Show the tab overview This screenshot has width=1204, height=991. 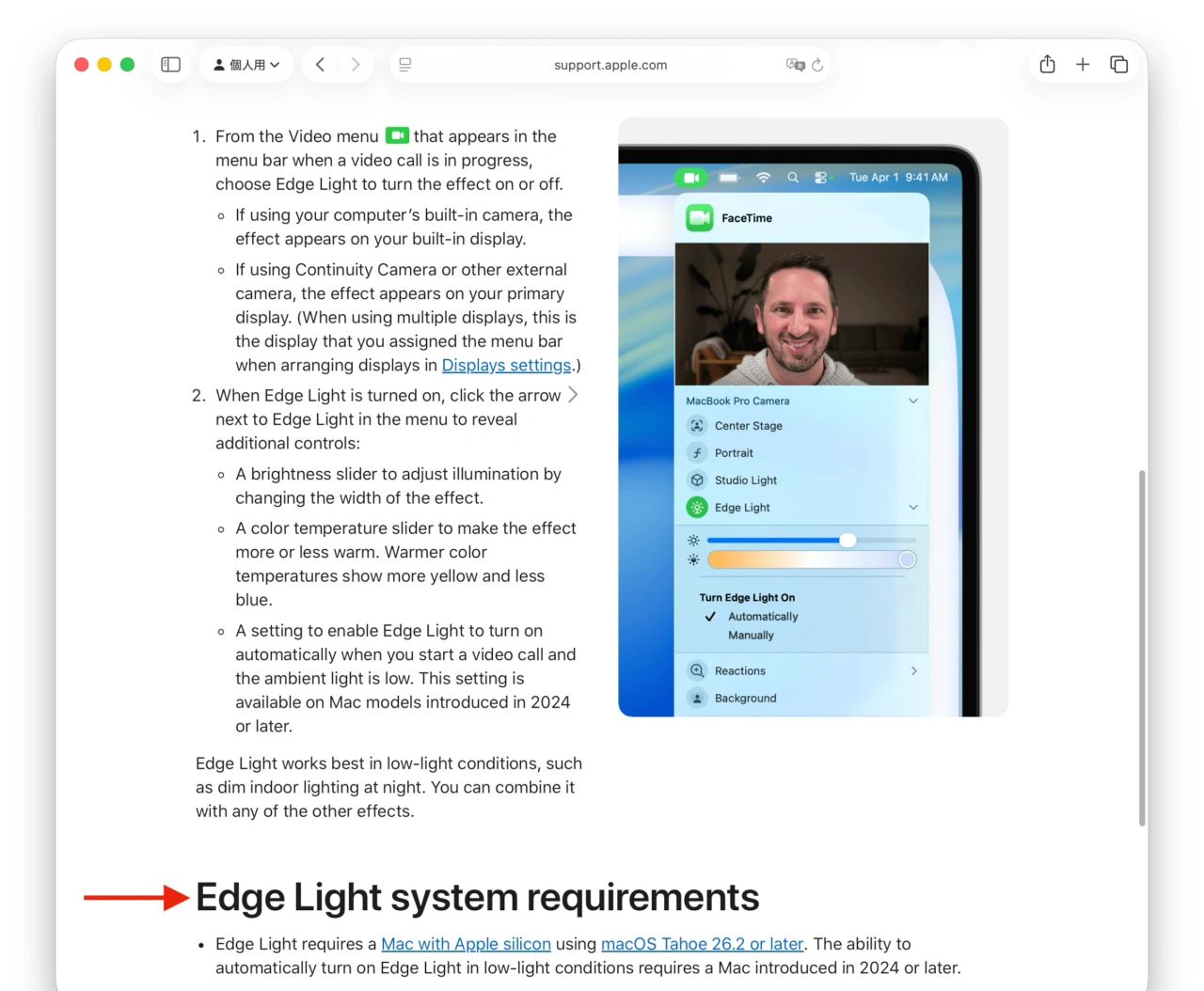pyautogui.click(x=1118, y=65)
